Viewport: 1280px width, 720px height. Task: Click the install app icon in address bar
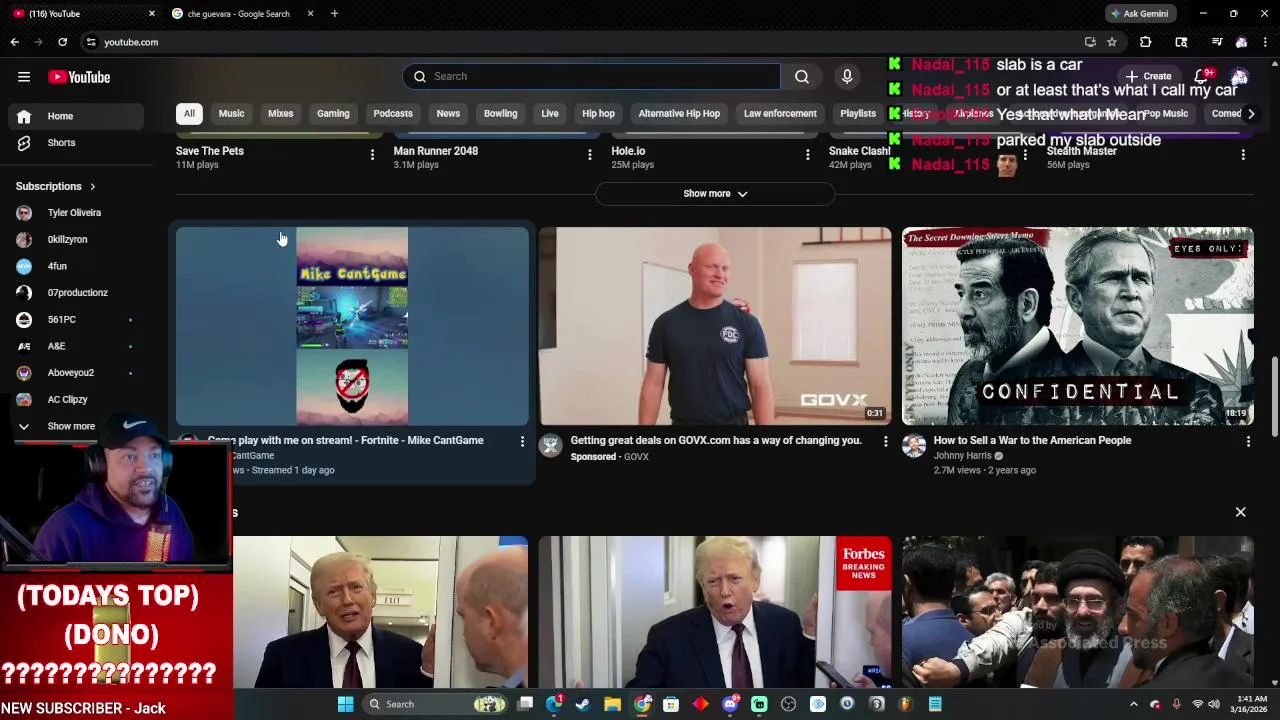point(1090,42)
